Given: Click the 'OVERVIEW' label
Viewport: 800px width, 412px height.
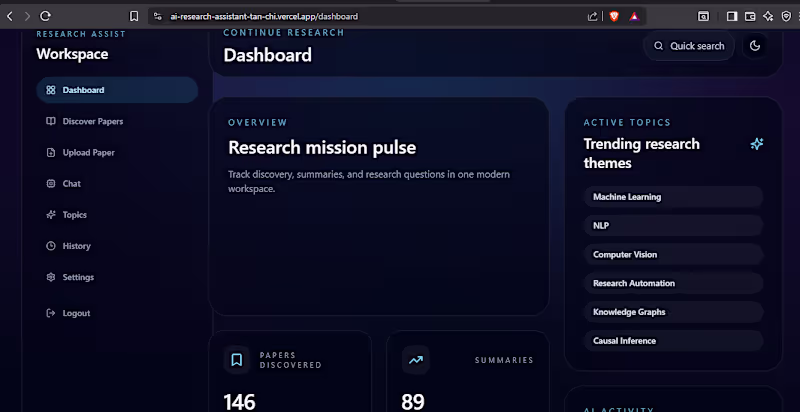Looking at the screenshot, I should coord(258,122).
